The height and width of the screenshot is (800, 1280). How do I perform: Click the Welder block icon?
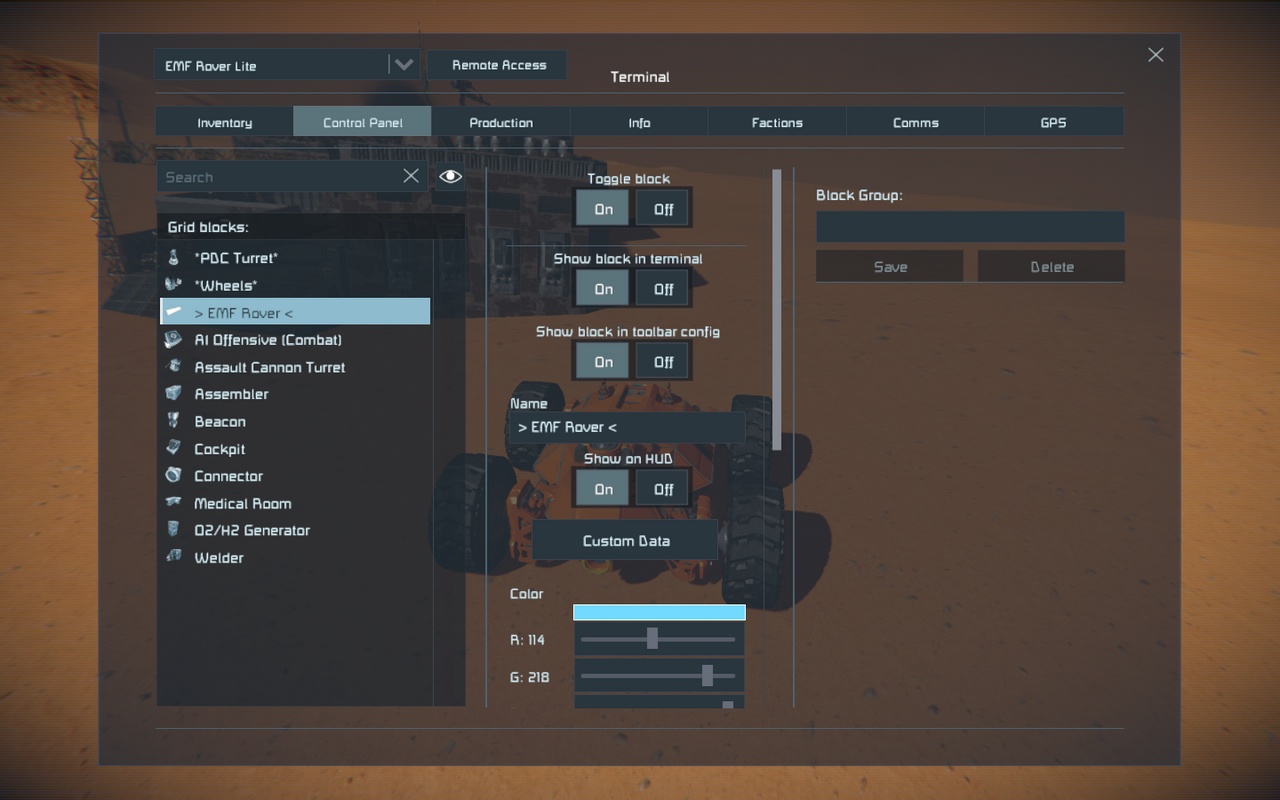point(174,557)
